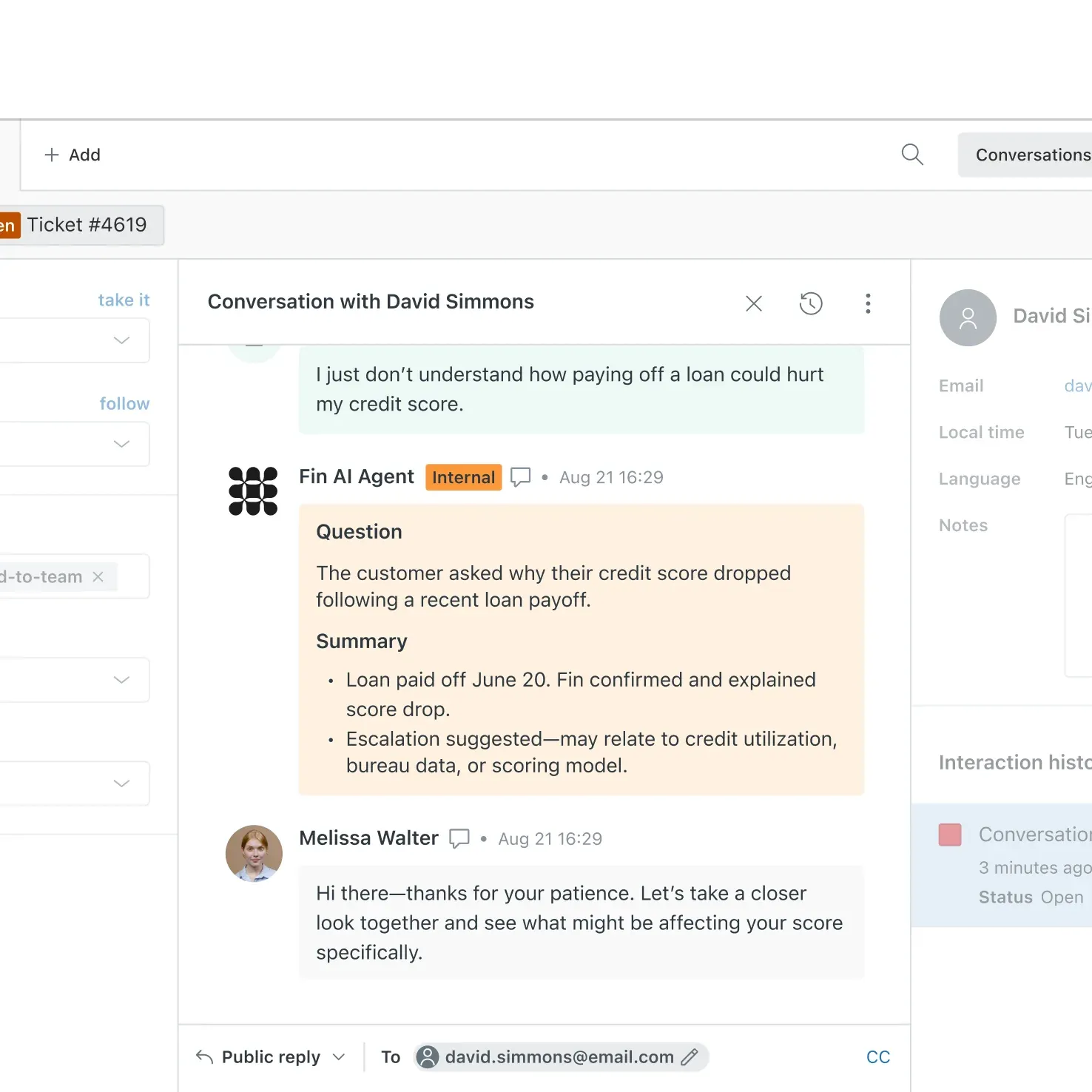This screenshot has height=1092, width=1092.
Task: Remove the d-to-team tag
Action: [x=98, y=576]
